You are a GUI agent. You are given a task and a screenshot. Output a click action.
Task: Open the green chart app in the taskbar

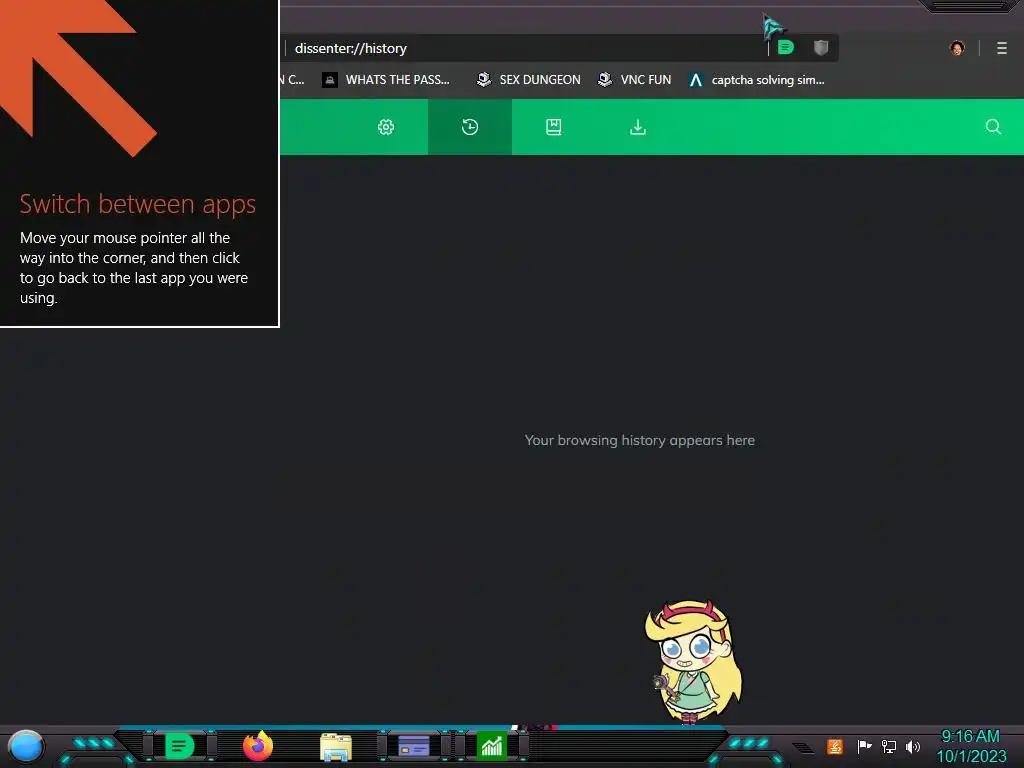click(492, 746)
